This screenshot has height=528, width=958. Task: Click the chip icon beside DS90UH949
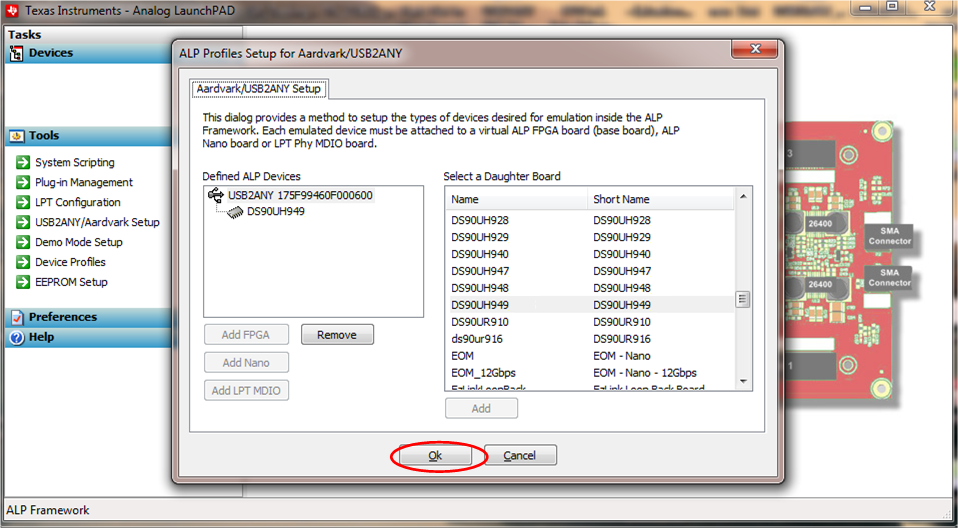[x=235, y=212]
